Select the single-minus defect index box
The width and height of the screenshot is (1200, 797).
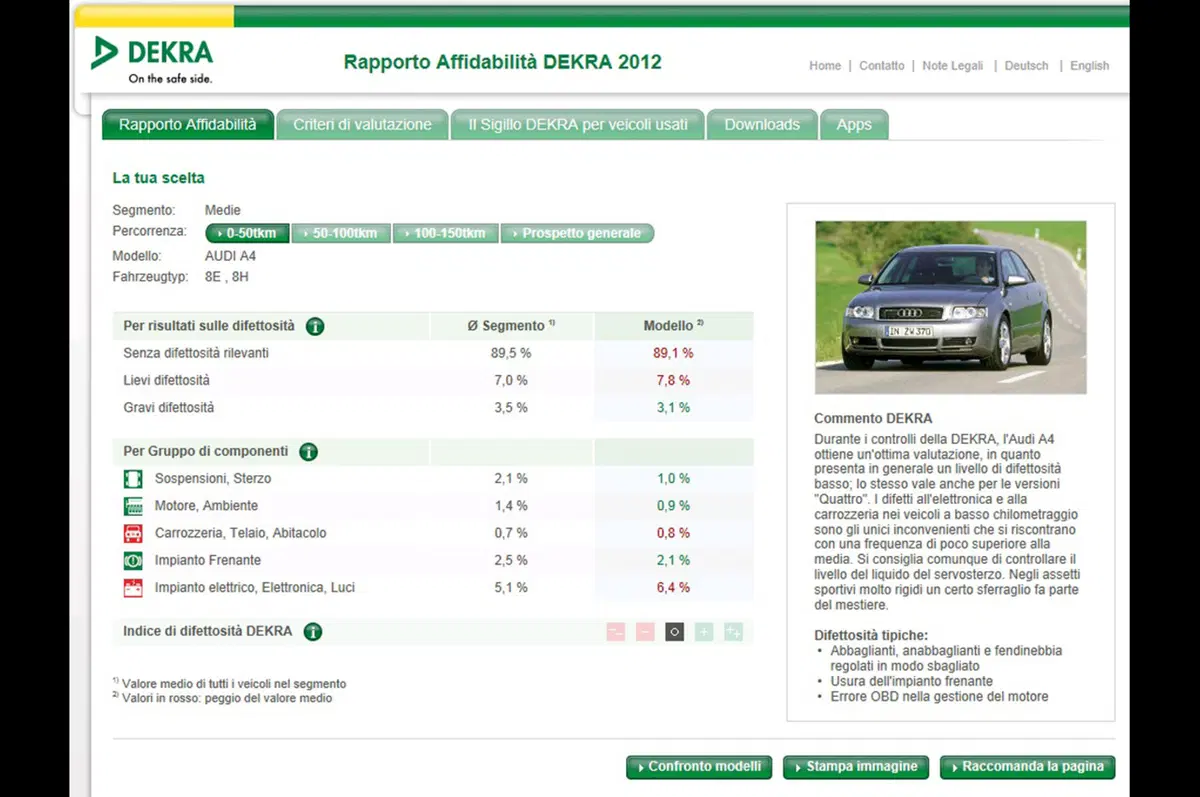[x=645, y=632]
